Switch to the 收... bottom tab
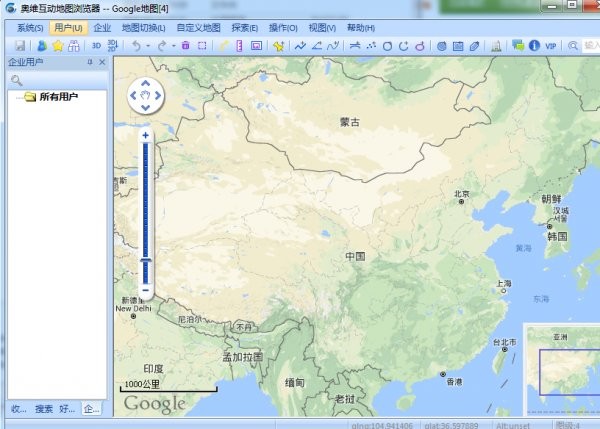This screenshot has height=429, width=600. tap(18, 409)
